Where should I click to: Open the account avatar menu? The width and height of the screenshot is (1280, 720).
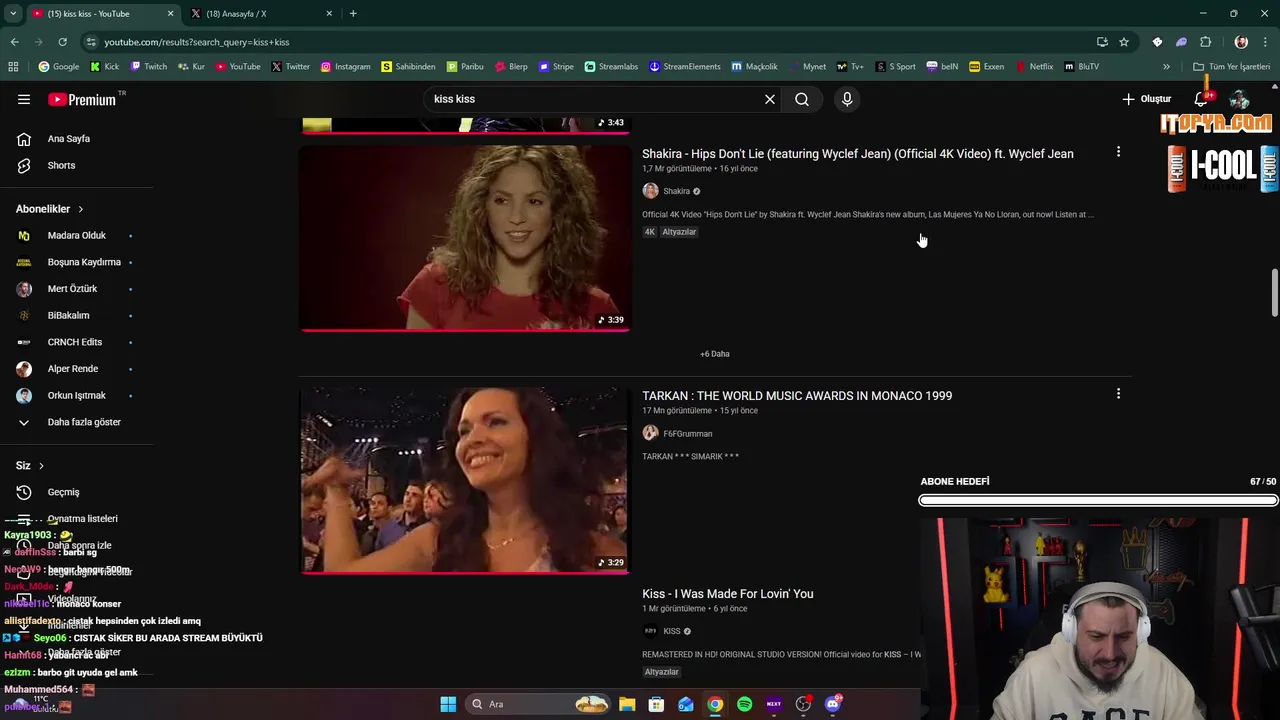pyautogui.click(x=1240, y=99)
